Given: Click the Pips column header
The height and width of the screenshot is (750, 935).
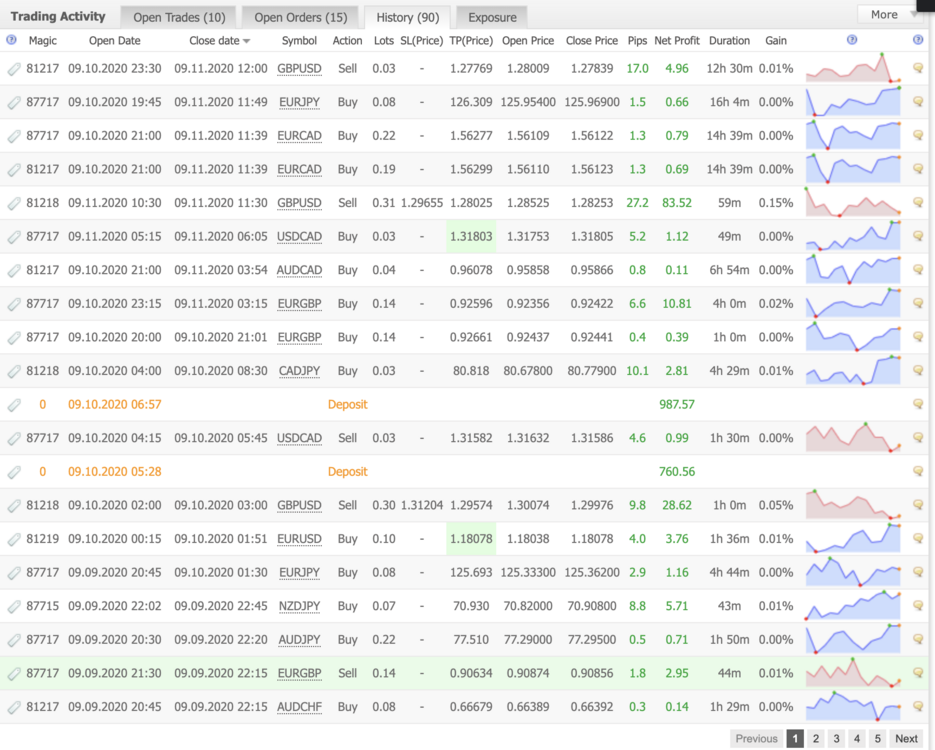Looking at the screenshot, I should point(637,41).
